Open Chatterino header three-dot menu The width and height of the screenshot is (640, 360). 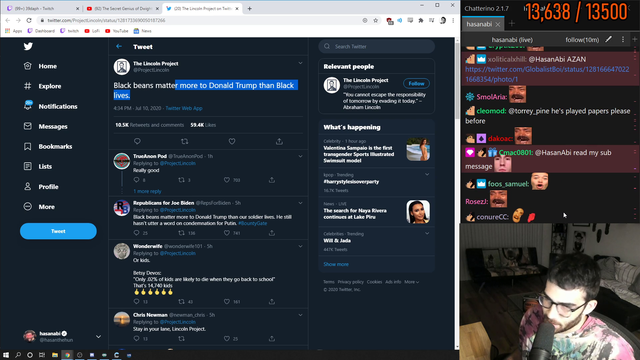point(623,39)
